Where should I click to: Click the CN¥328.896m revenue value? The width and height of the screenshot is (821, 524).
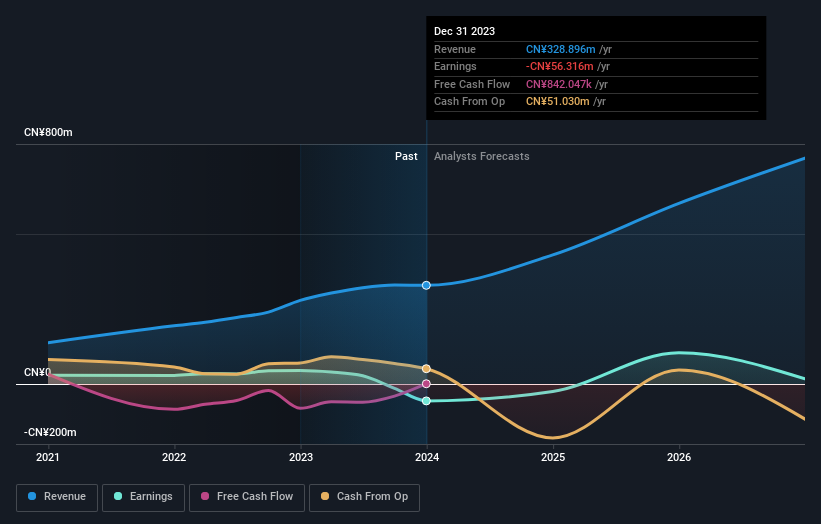click(x=561, y=49)
